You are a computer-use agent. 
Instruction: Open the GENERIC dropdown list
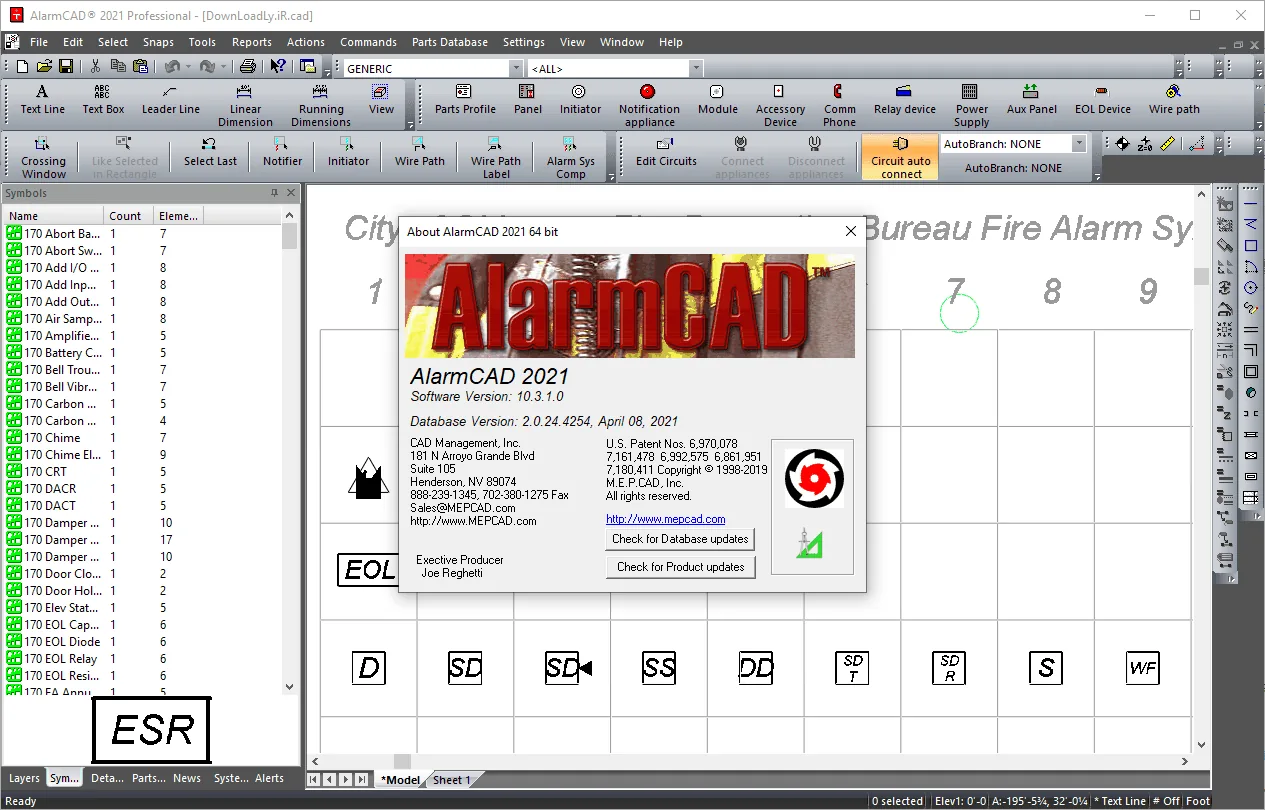coord(516,68)
